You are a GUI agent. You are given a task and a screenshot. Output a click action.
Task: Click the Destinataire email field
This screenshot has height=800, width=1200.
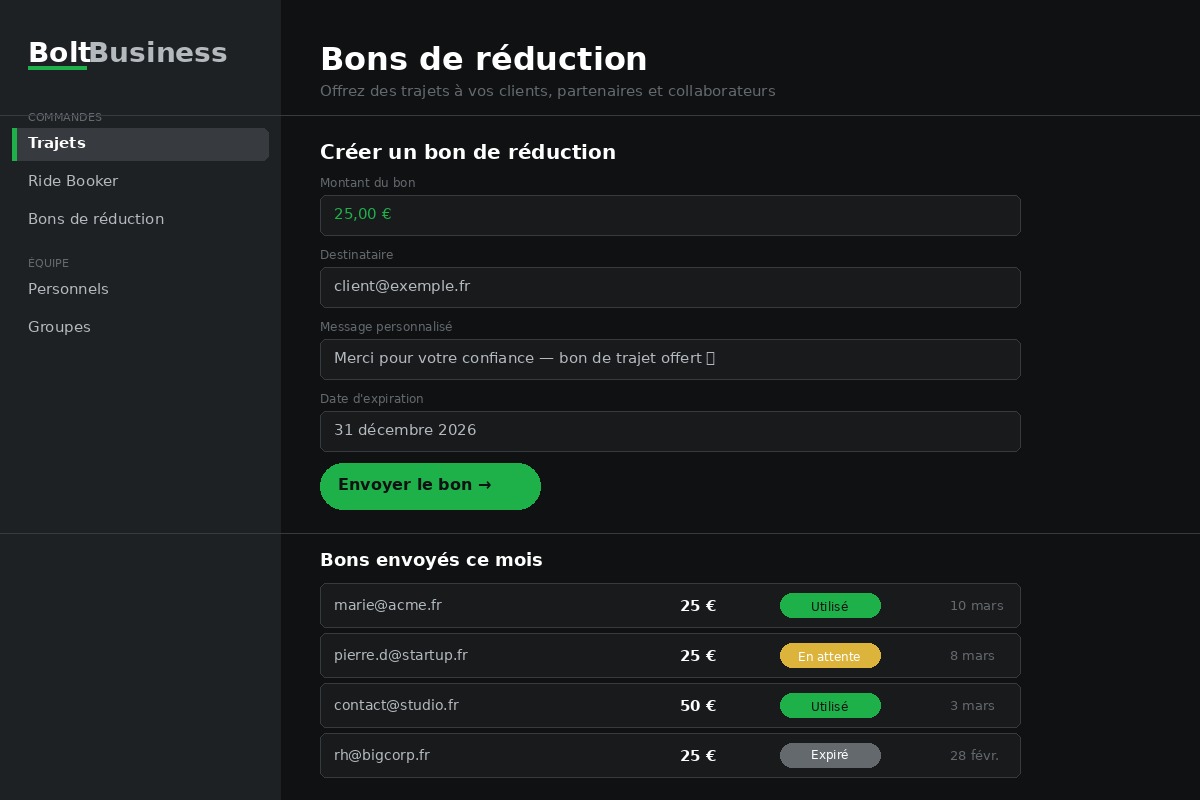click(x=670, y=287)
